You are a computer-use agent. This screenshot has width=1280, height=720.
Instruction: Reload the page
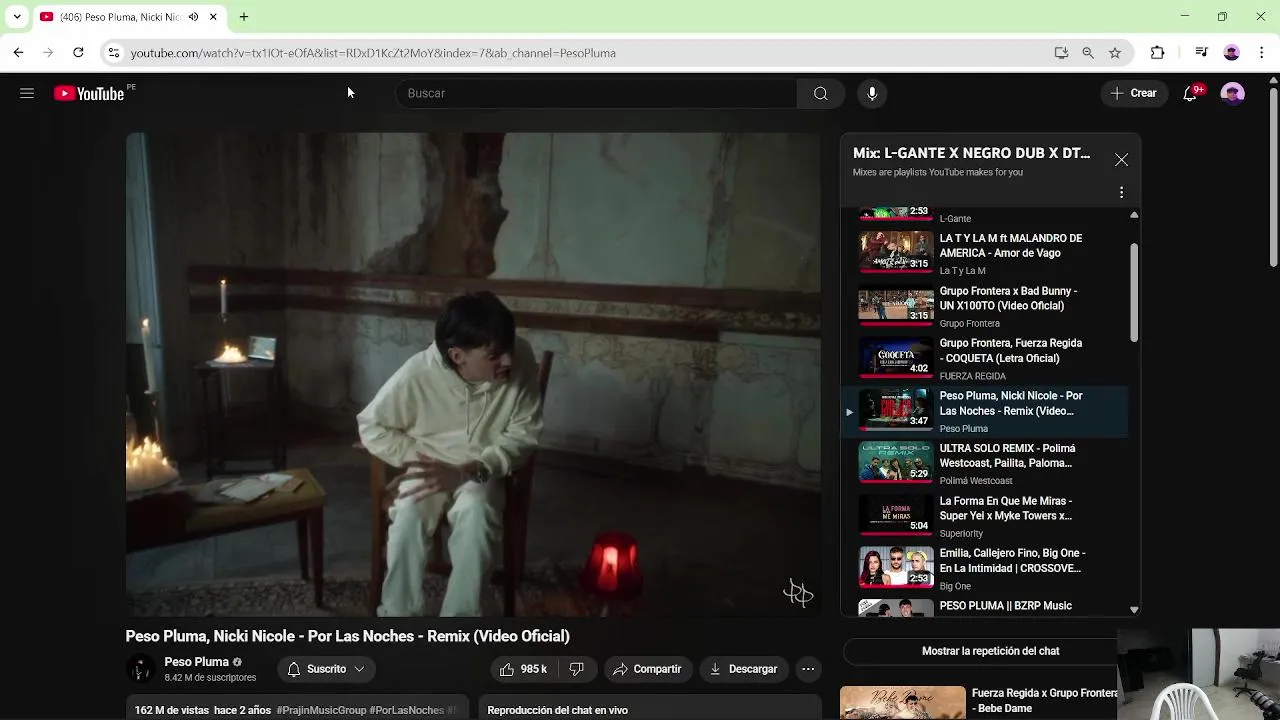[78, 53]
